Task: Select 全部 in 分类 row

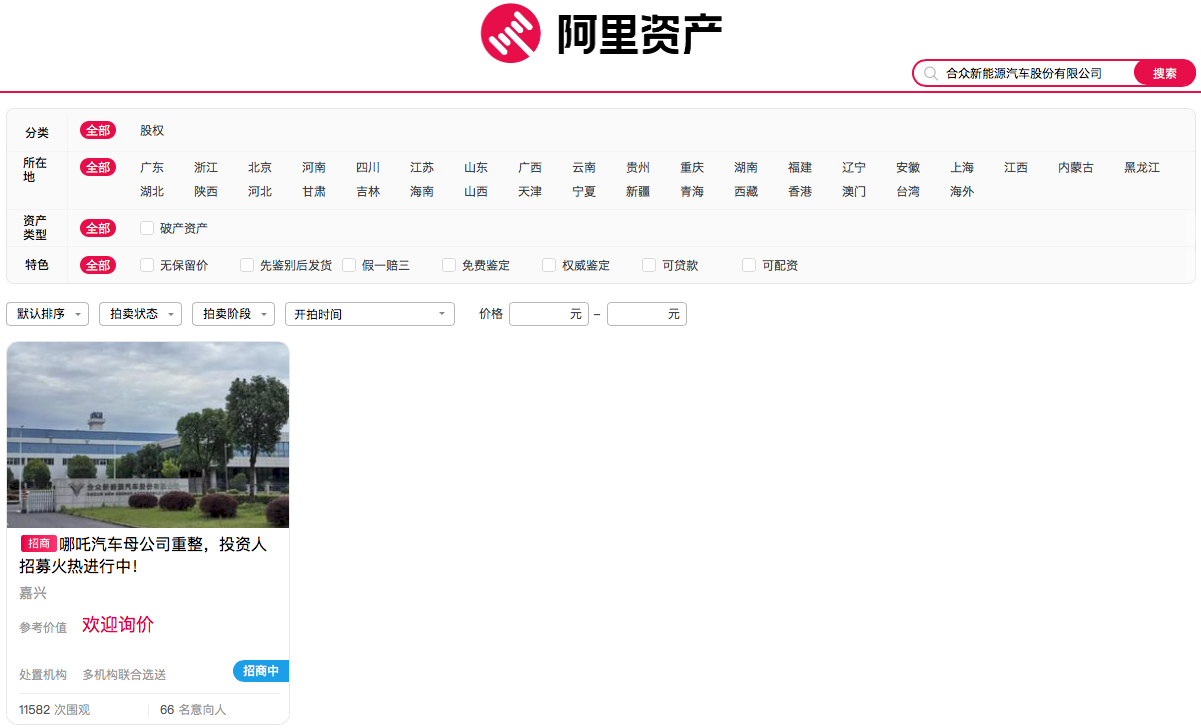Action: point(98,131)
